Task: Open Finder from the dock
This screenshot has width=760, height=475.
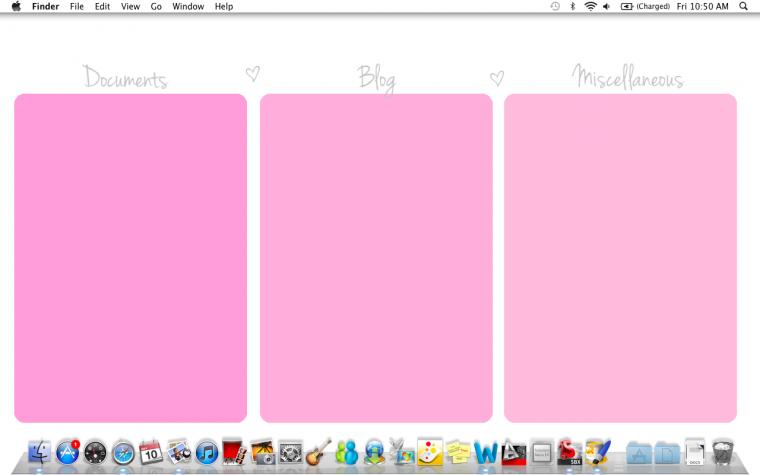Action: 40,452
